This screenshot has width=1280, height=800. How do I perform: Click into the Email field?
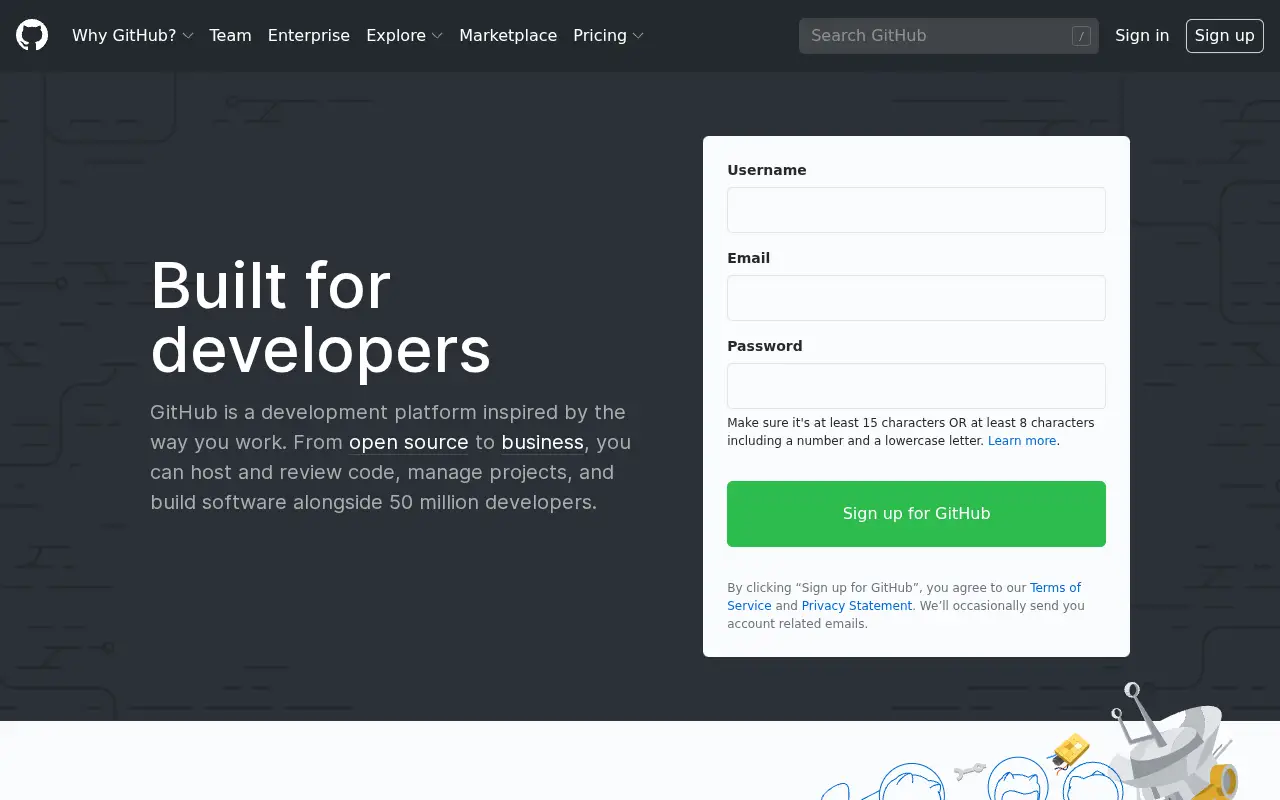coord(916,298)
